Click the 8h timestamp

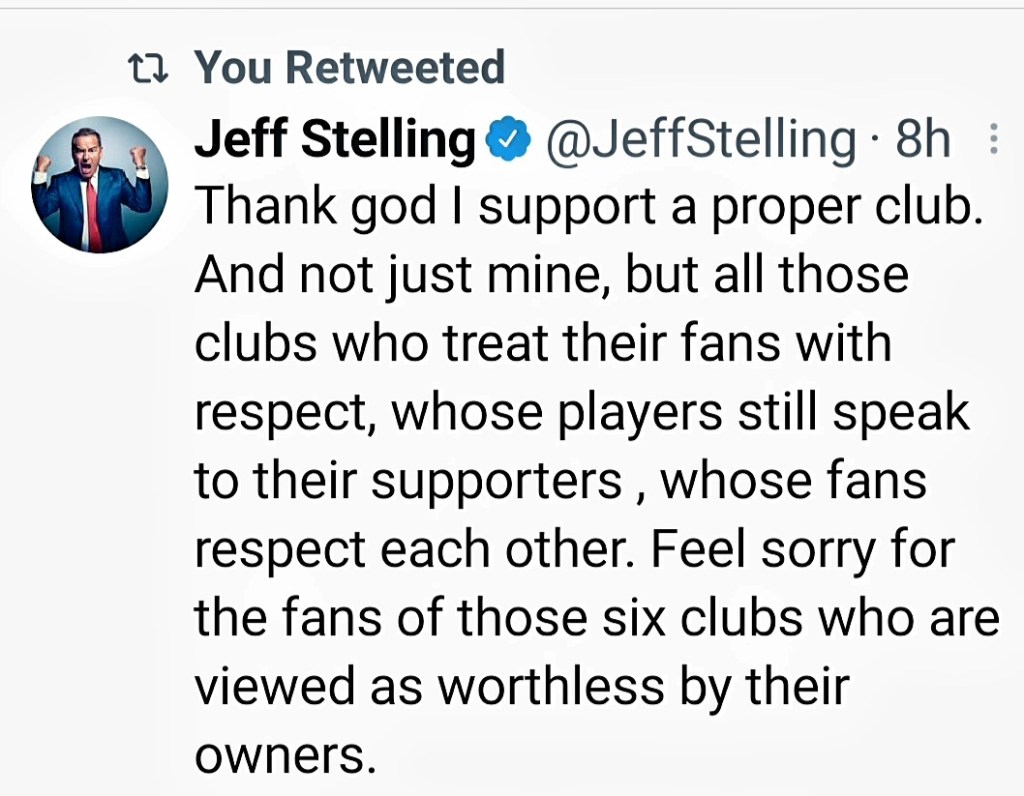923,141
